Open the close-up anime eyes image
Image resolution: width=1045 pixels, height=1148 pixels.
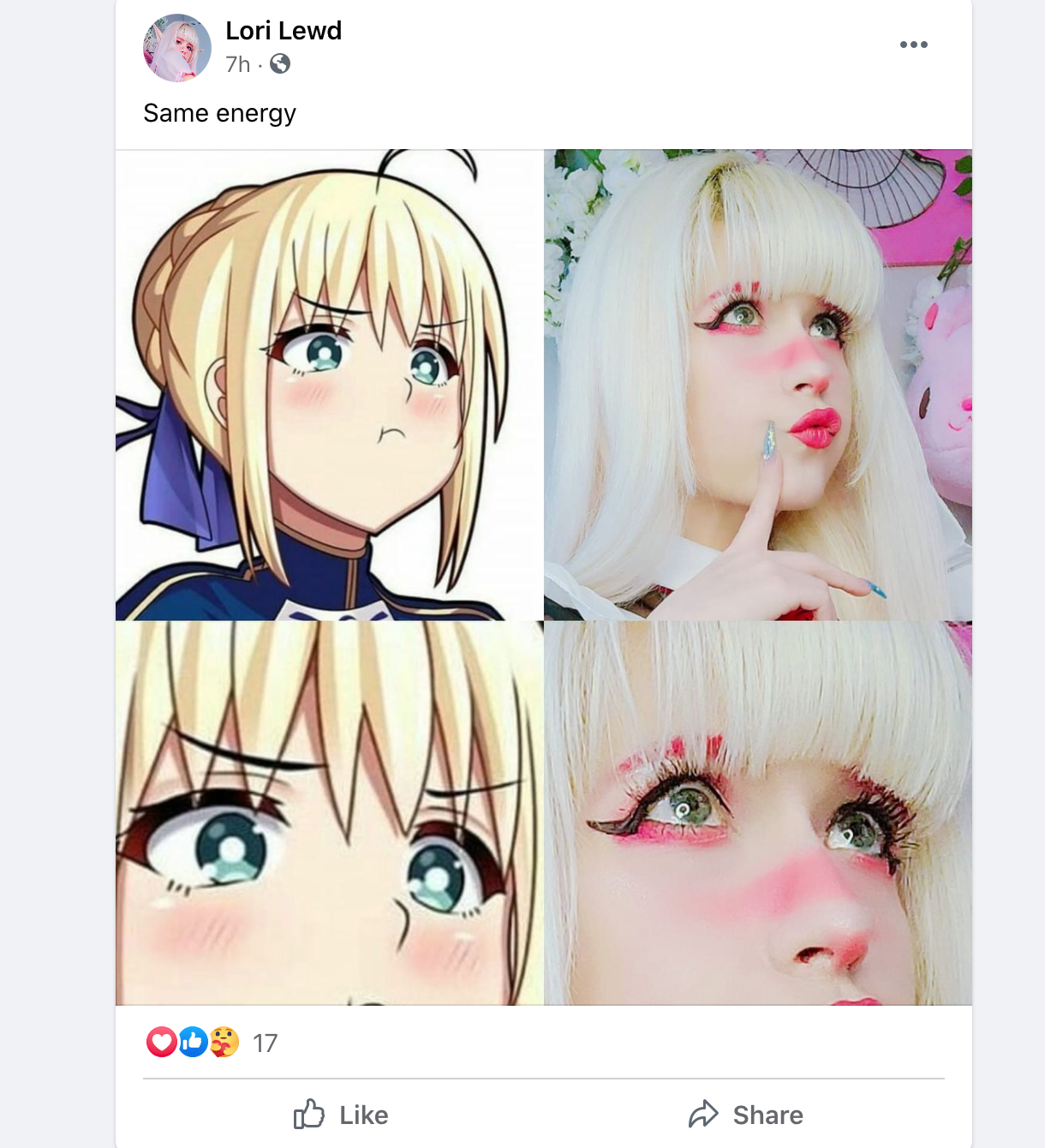329,813
